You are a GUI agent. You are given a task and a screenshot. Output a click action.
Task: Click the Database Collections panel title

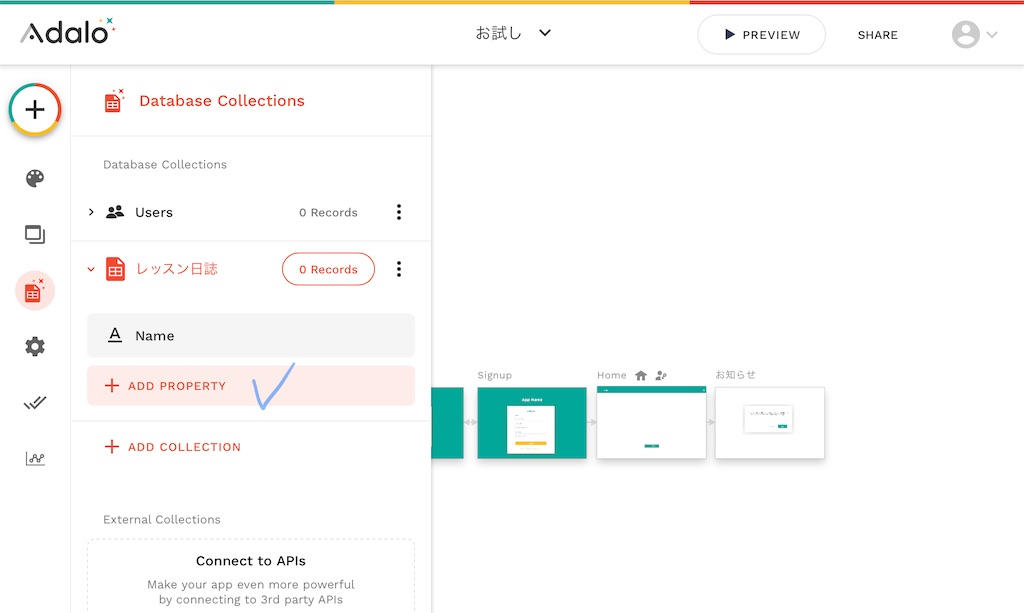pyautogui.click(x=222, y=101)
